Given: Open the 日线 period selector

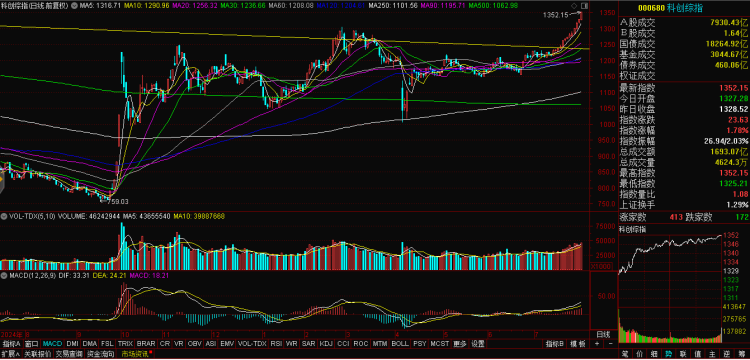Looking at the screenshot, I should [x=603, y=334].
